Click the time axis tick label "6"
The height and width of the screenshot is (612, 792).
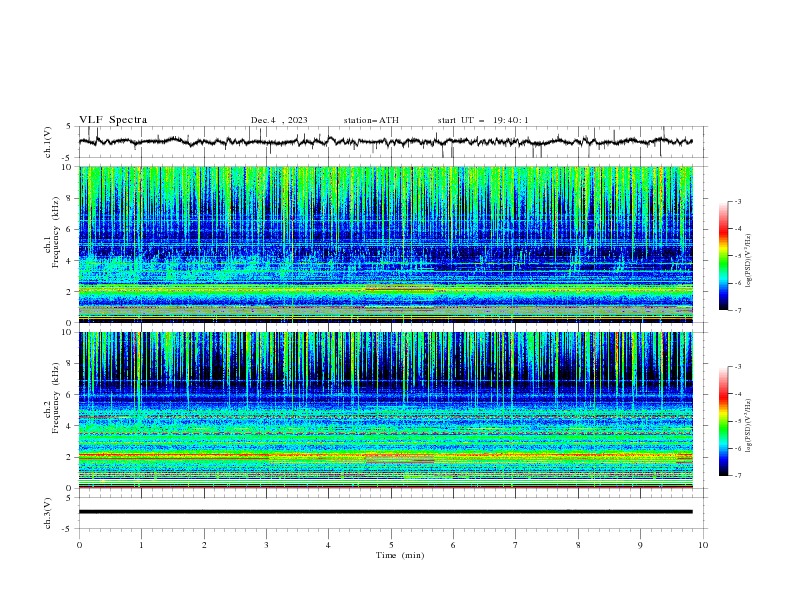tap(453, 545)
